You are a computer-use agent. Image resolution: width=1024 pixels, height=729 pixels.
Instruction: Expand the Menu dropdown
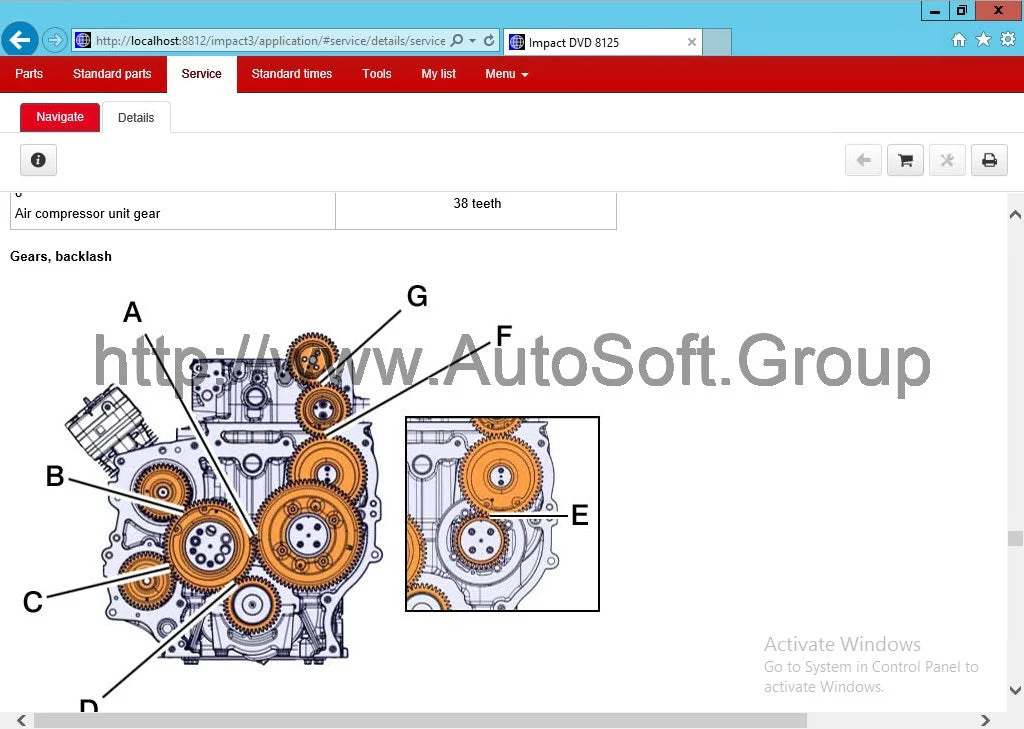tap(506, 74)
